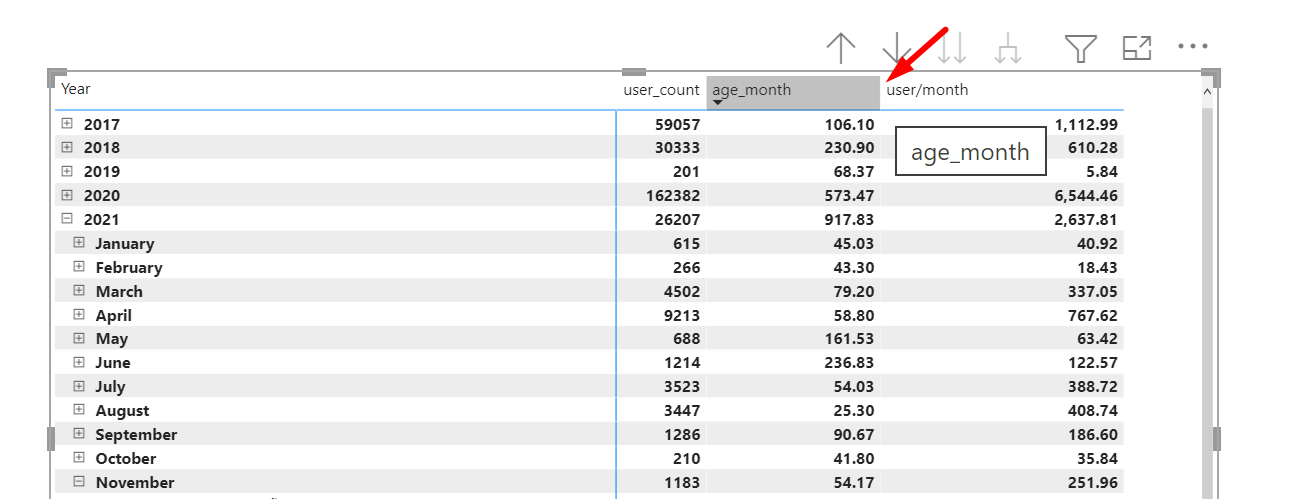Expand the 2018 year row
This screenshot has height=499, width=1311.
pyautogui.click(x=67, y=147)
